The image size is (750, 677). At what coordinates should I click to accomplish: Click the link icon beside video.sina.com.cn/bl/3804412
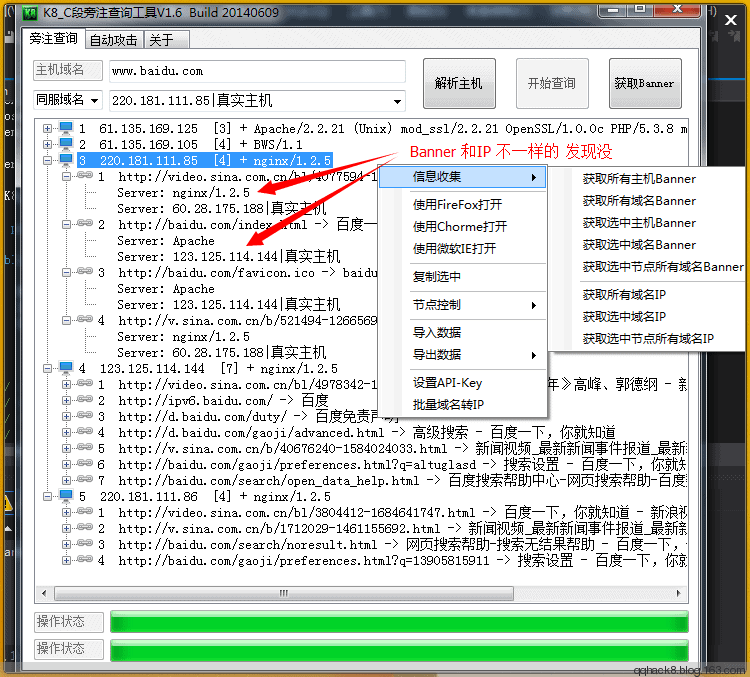pos(85,511)
